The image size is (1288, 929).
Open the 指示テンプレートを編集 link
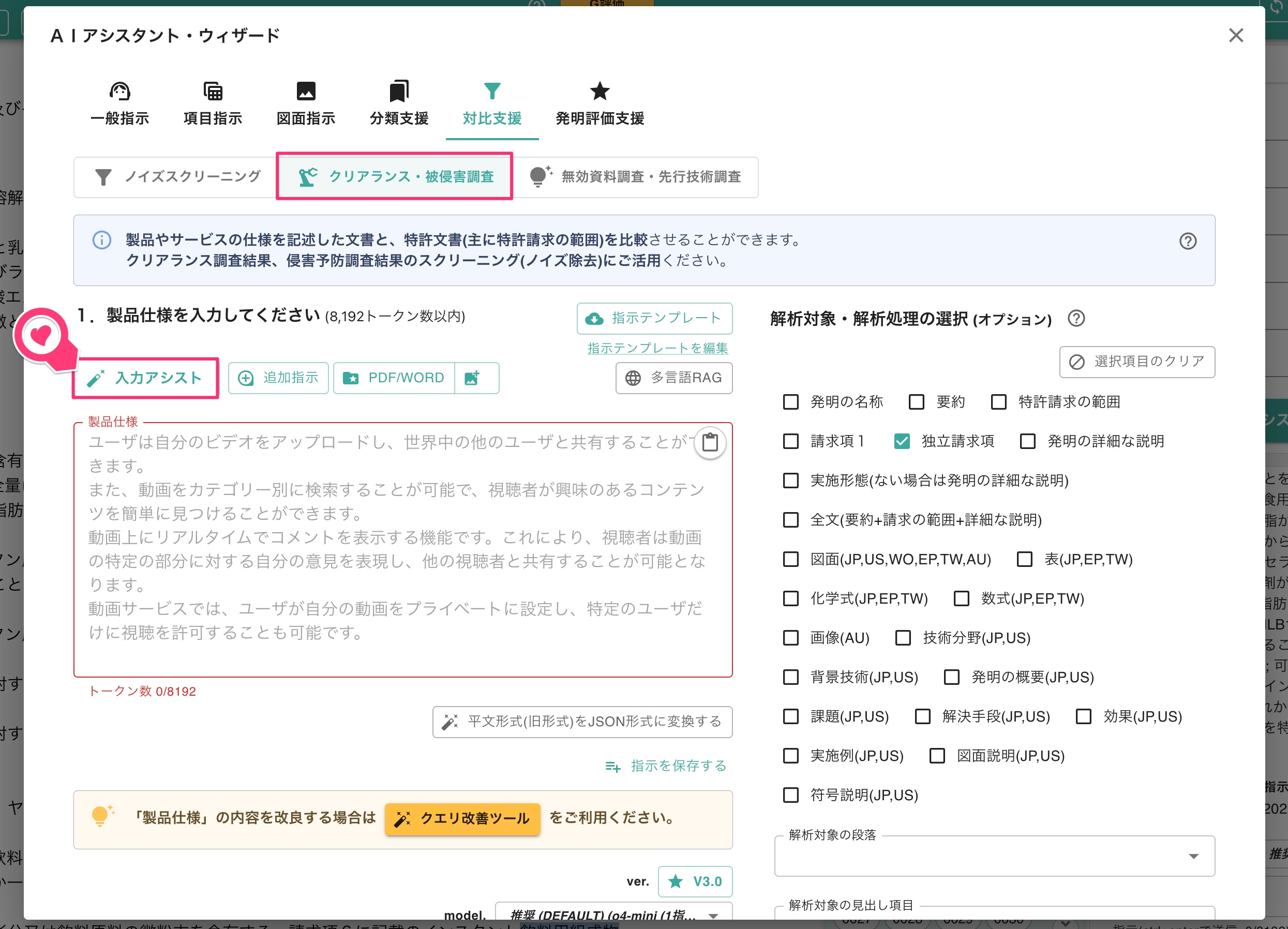pos(657,348)
